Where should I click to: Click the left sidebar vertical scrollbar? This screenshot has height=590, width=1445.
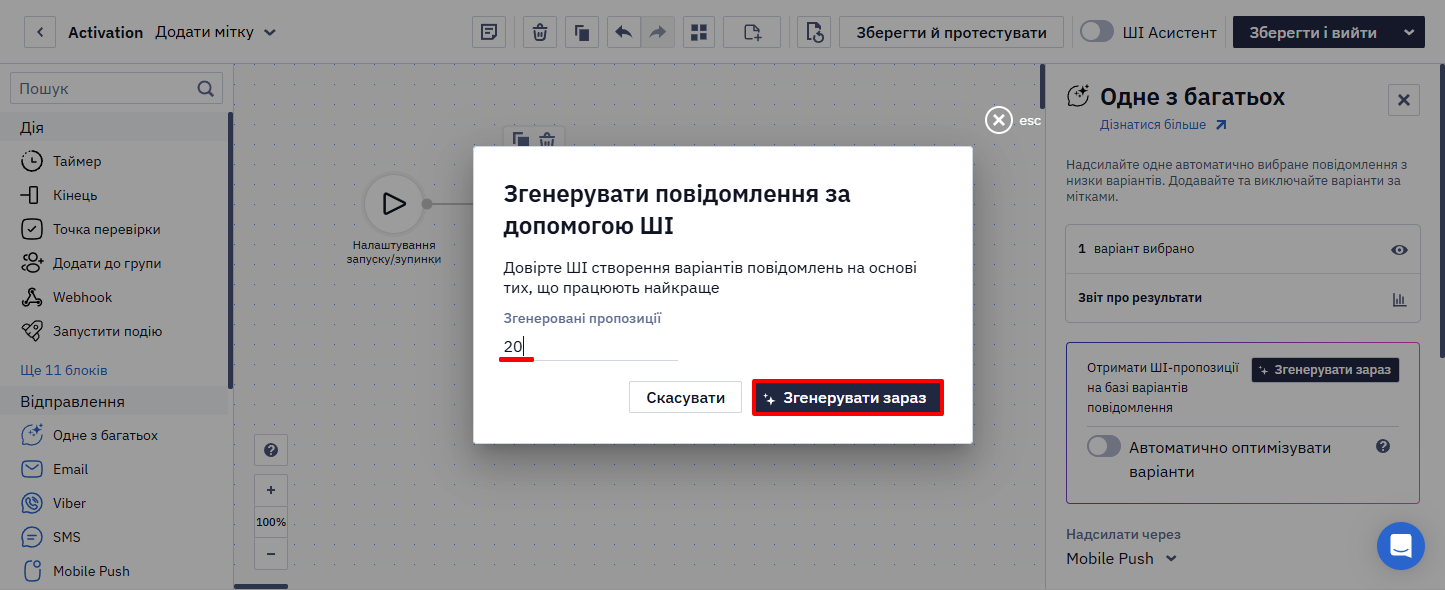click(230, 250)
